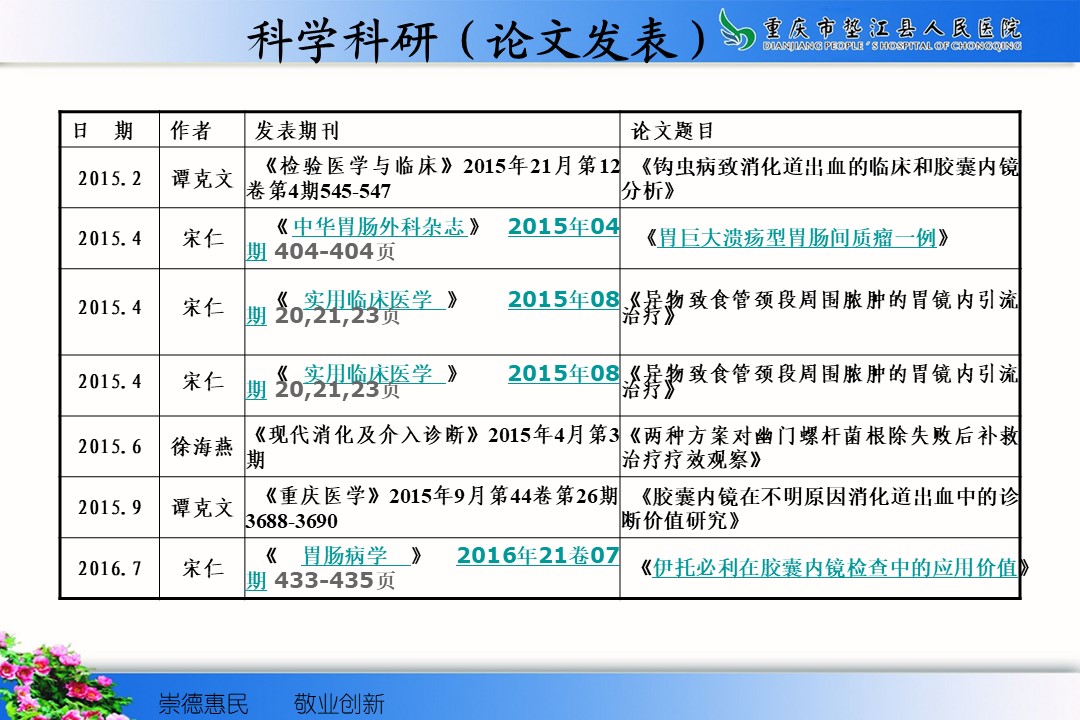Select the 发表期刊 column header
Image resolution: width=1080 pixels, height=720 pixels.
point(297,130)
